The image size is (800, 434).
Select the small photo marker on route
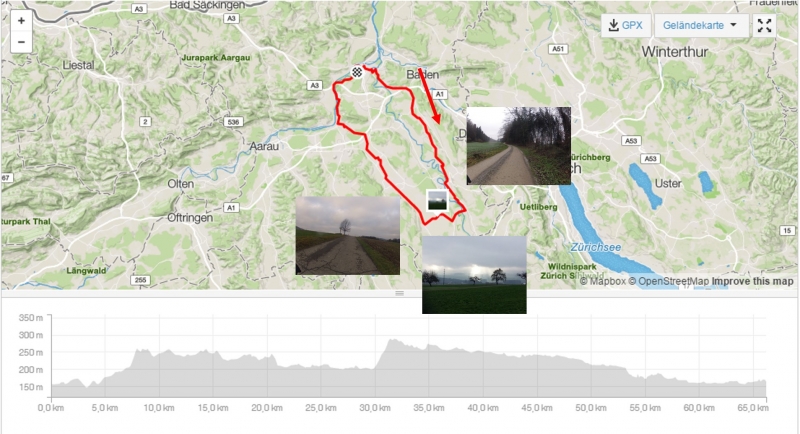tap(436, 200)
